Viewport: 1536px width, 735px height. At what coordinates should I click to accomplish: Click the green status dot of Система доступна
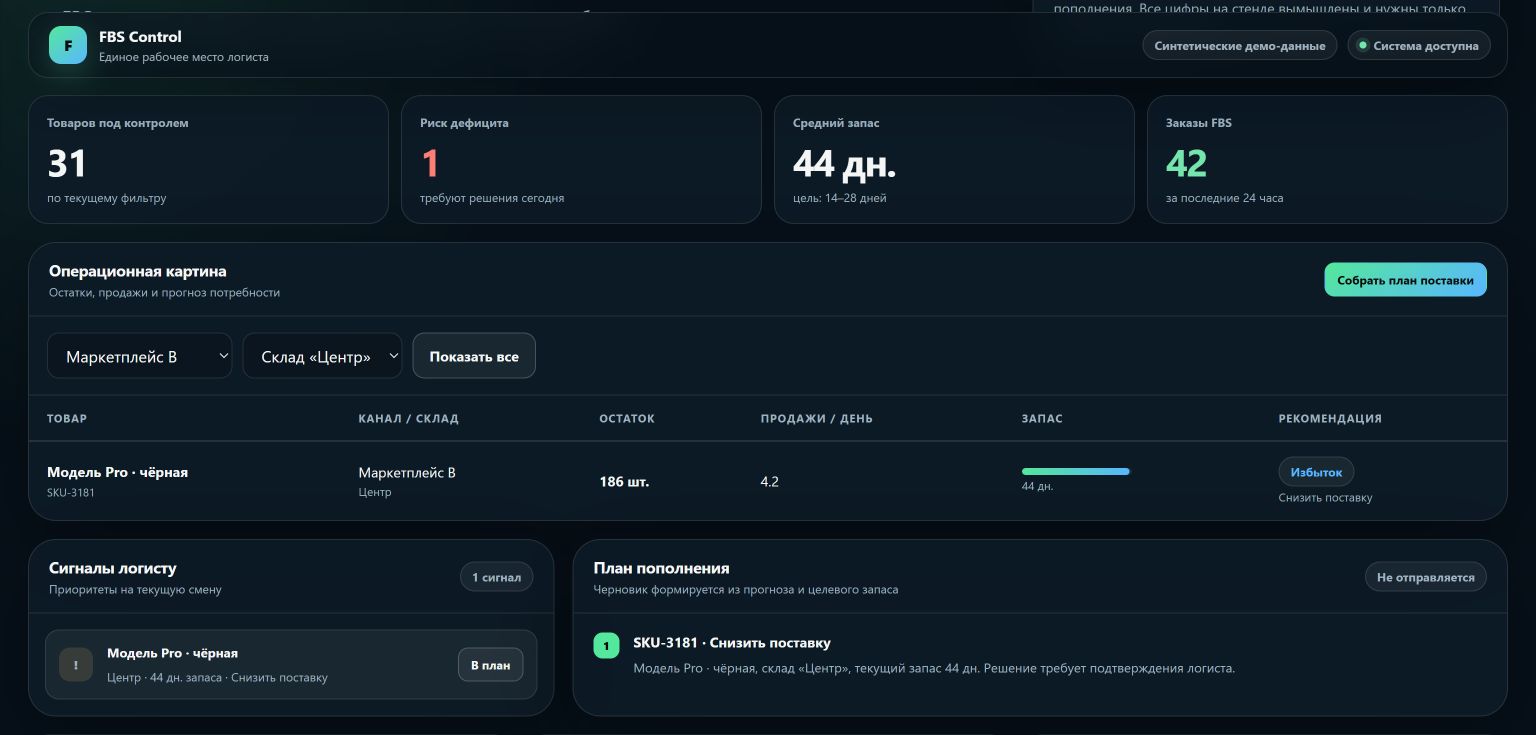pyautogui.click(x=1362, y=45)
